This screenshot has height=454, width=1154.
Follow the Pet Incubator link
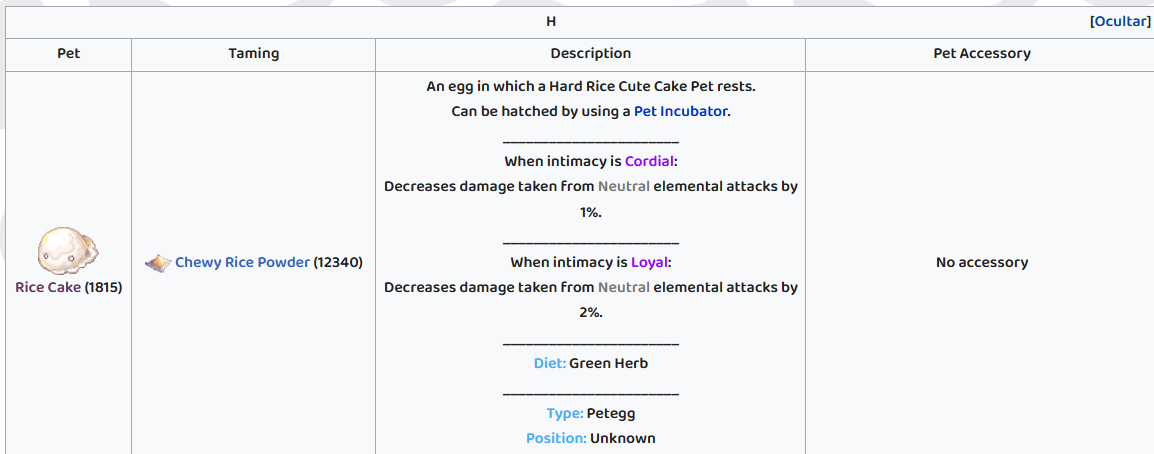coord(681,112)
